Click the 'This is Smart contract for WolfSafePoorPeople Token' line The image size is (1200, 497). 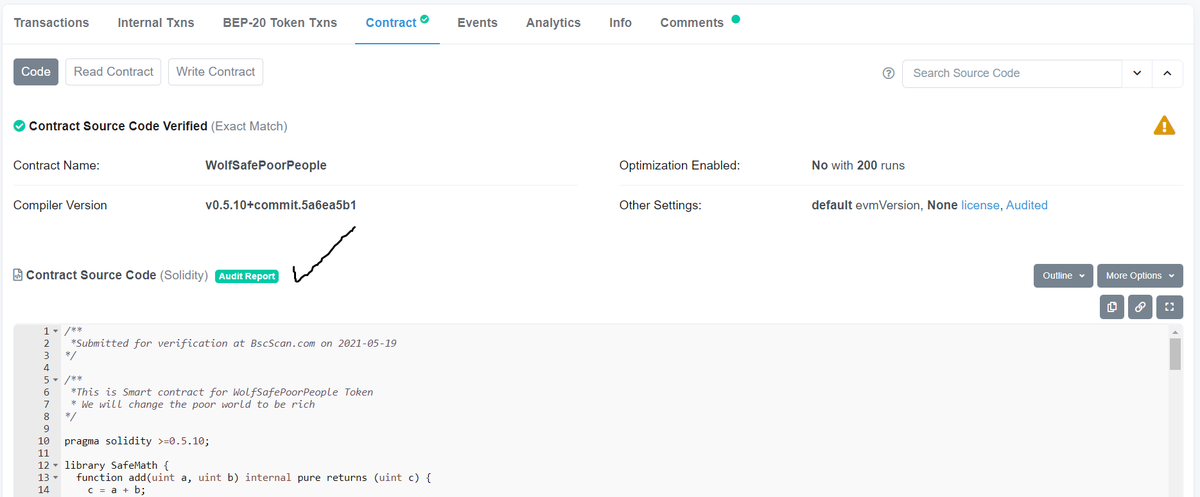(221, 392)
